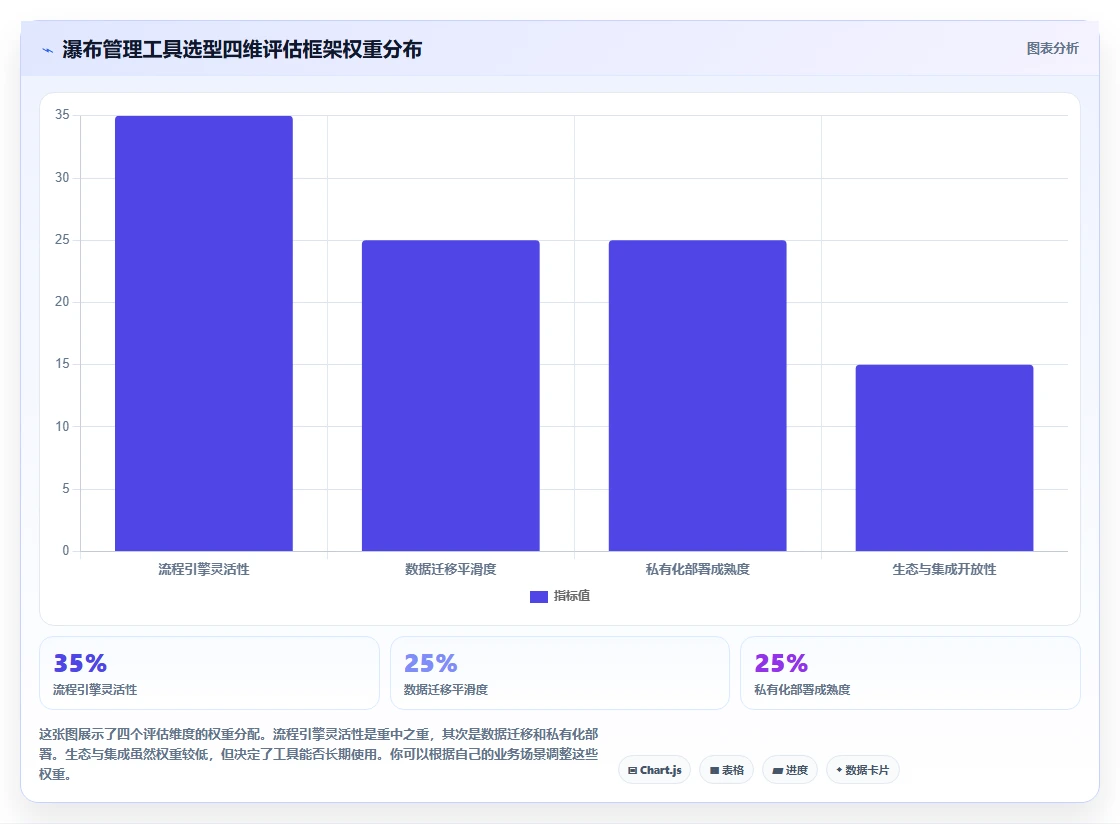Click the 生态与集成开放性 x-axis label

click(x=944, y=569)
